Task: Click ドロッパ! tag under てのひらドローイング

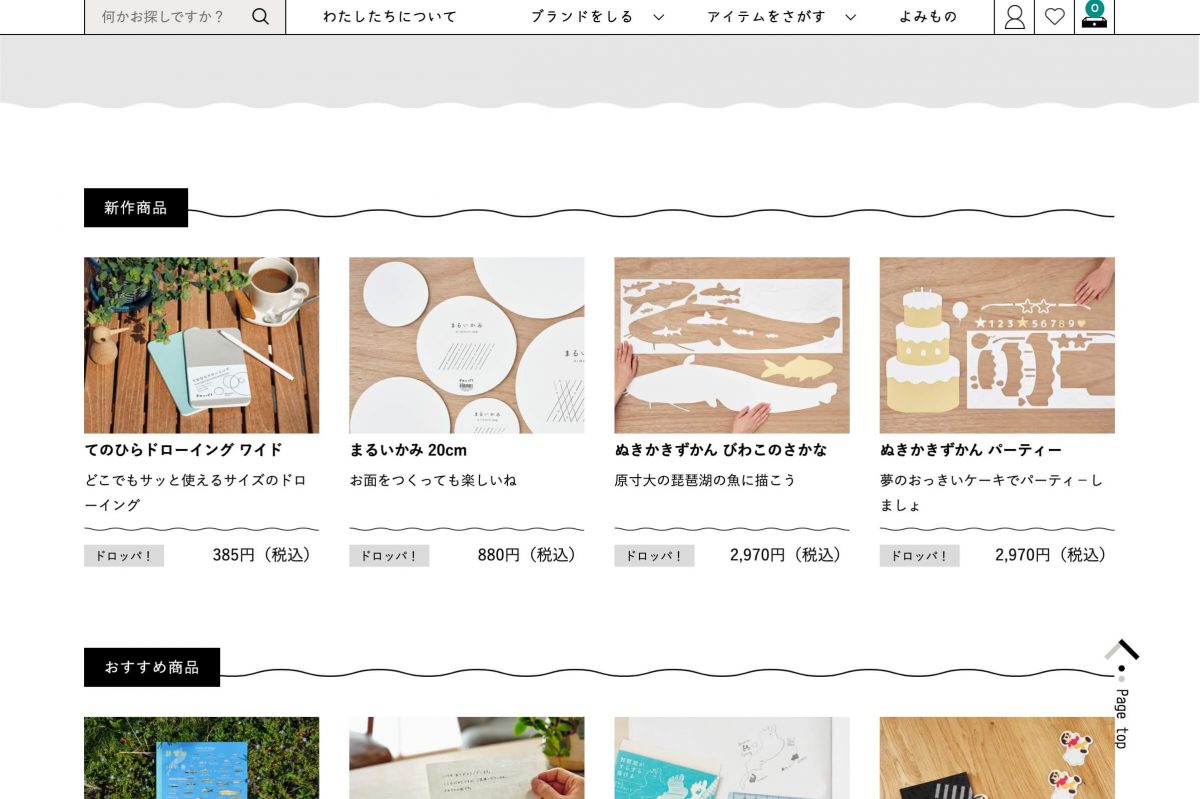Action: click(x=124, y=556)
